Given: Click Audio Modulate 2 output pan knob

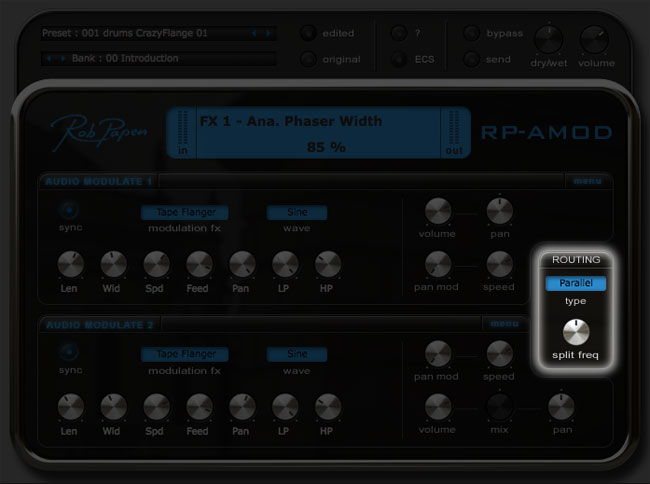Looking at the screenshot, I should (x=561, y=407).
